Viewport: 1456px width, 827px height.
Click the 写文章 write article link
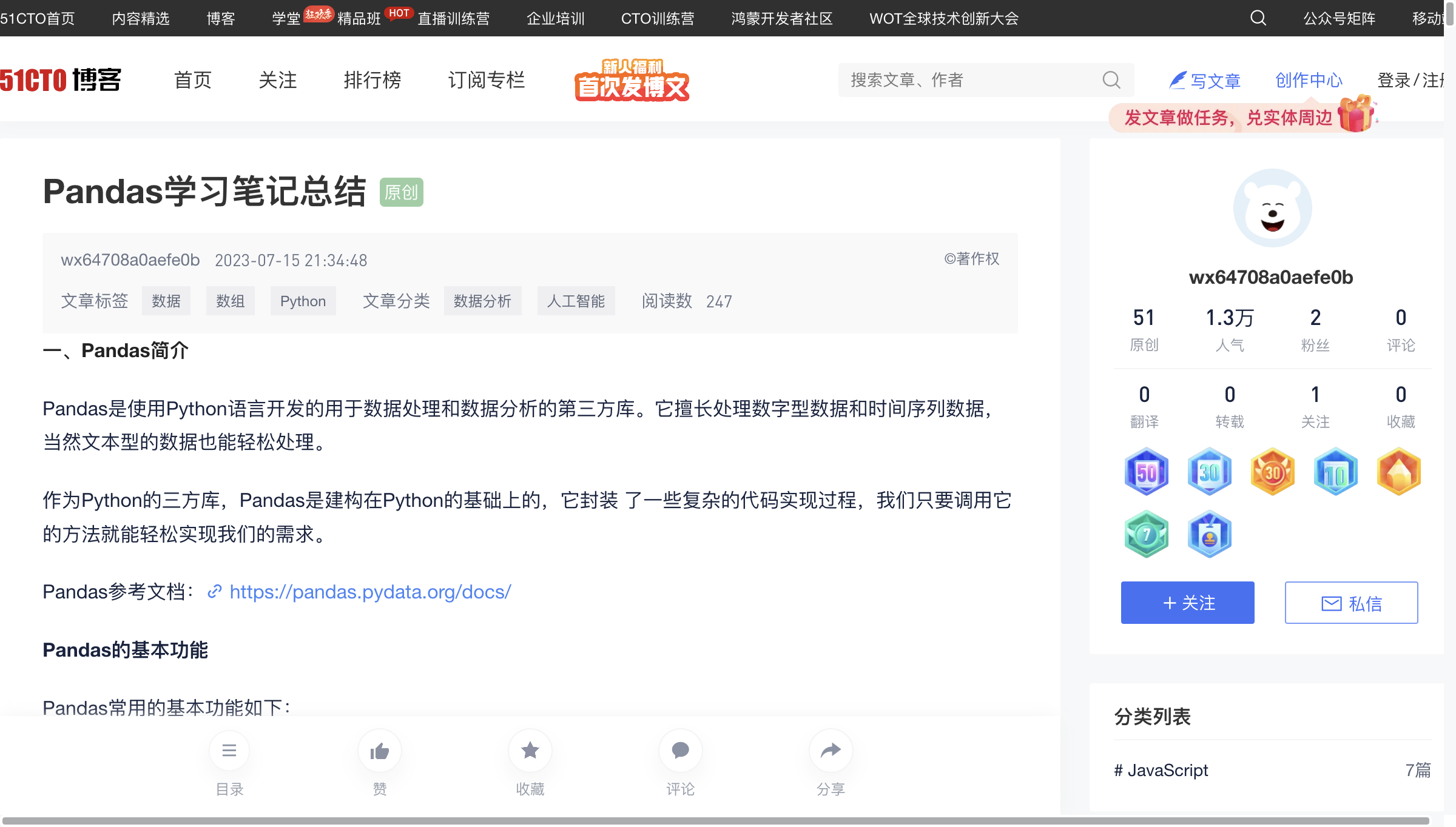pos(1205,80)
